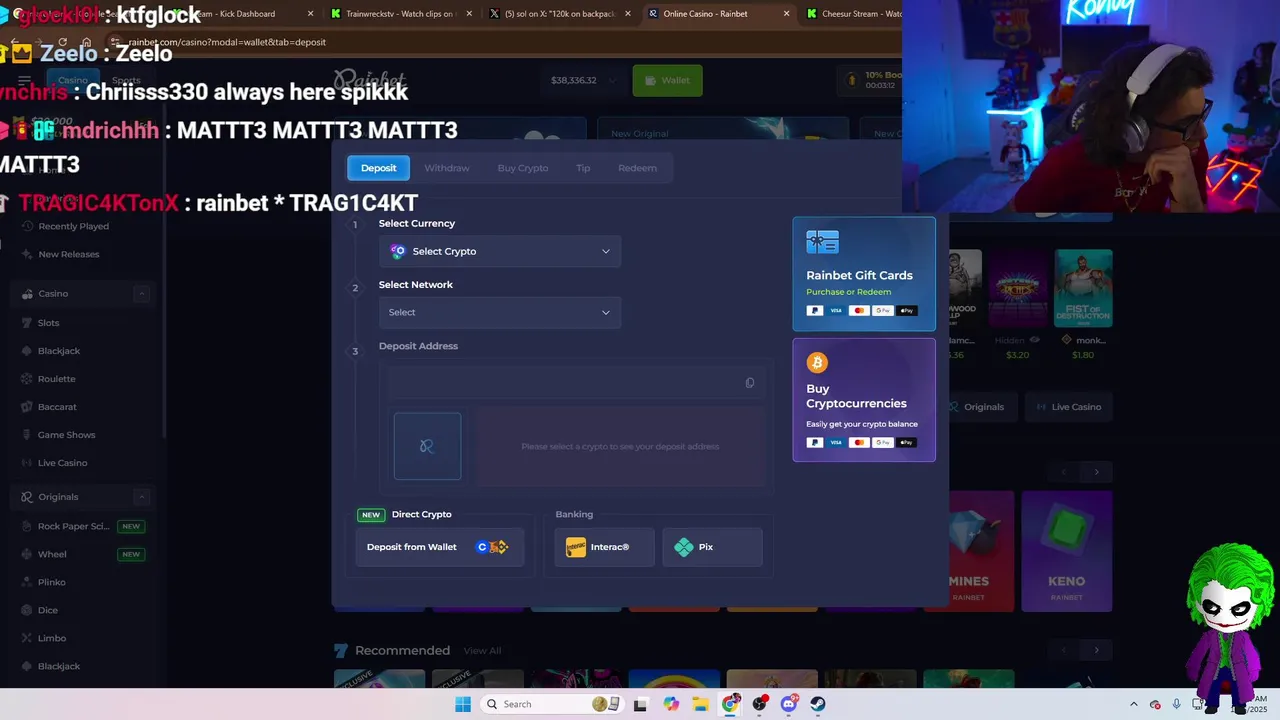Switch to the Withdraw tab

(x=447, y=168)
